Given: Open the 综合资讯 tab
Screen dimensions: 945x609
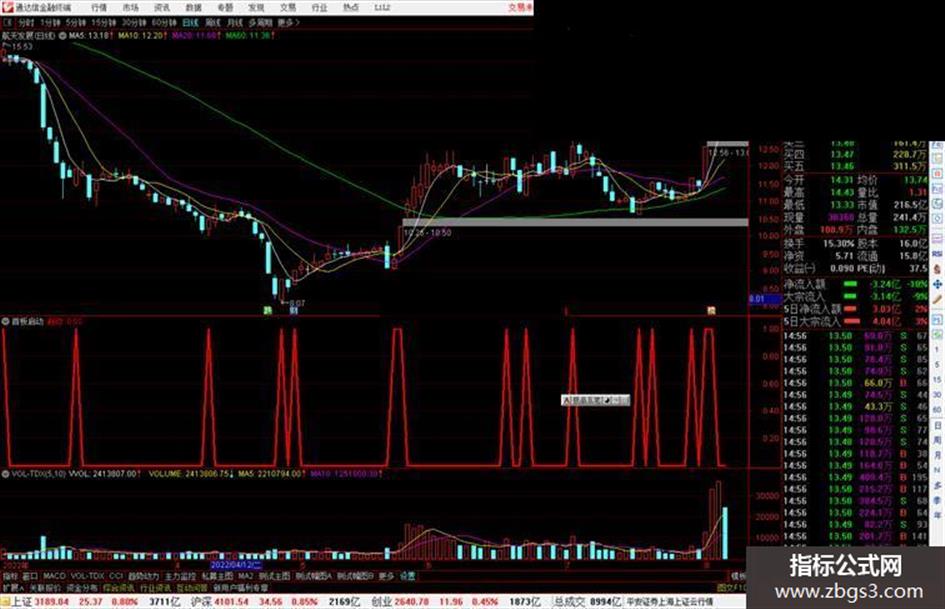Looking at the screenshot, I should click(x=119, y=588).
